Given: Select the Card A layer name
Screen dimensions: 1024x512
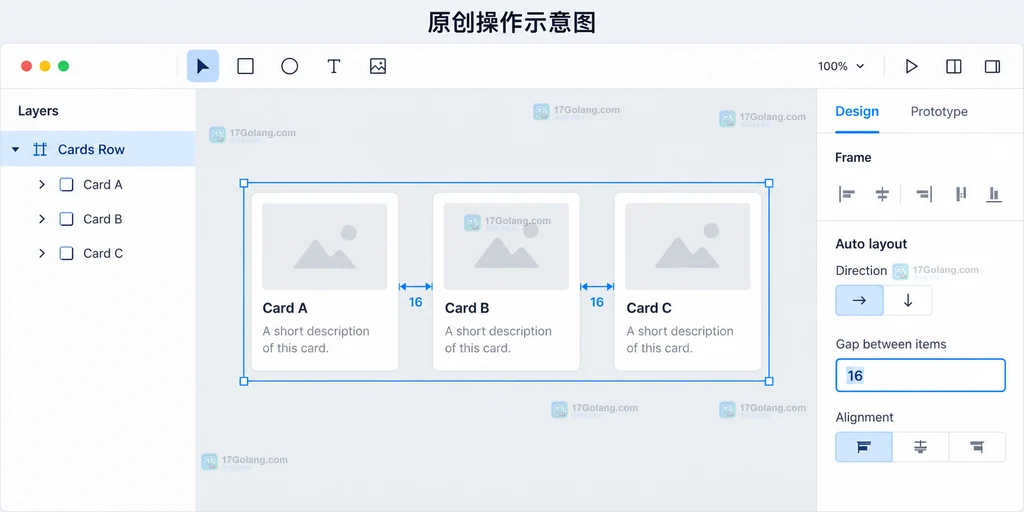Looking at the screenshot, I should [103, 185].
